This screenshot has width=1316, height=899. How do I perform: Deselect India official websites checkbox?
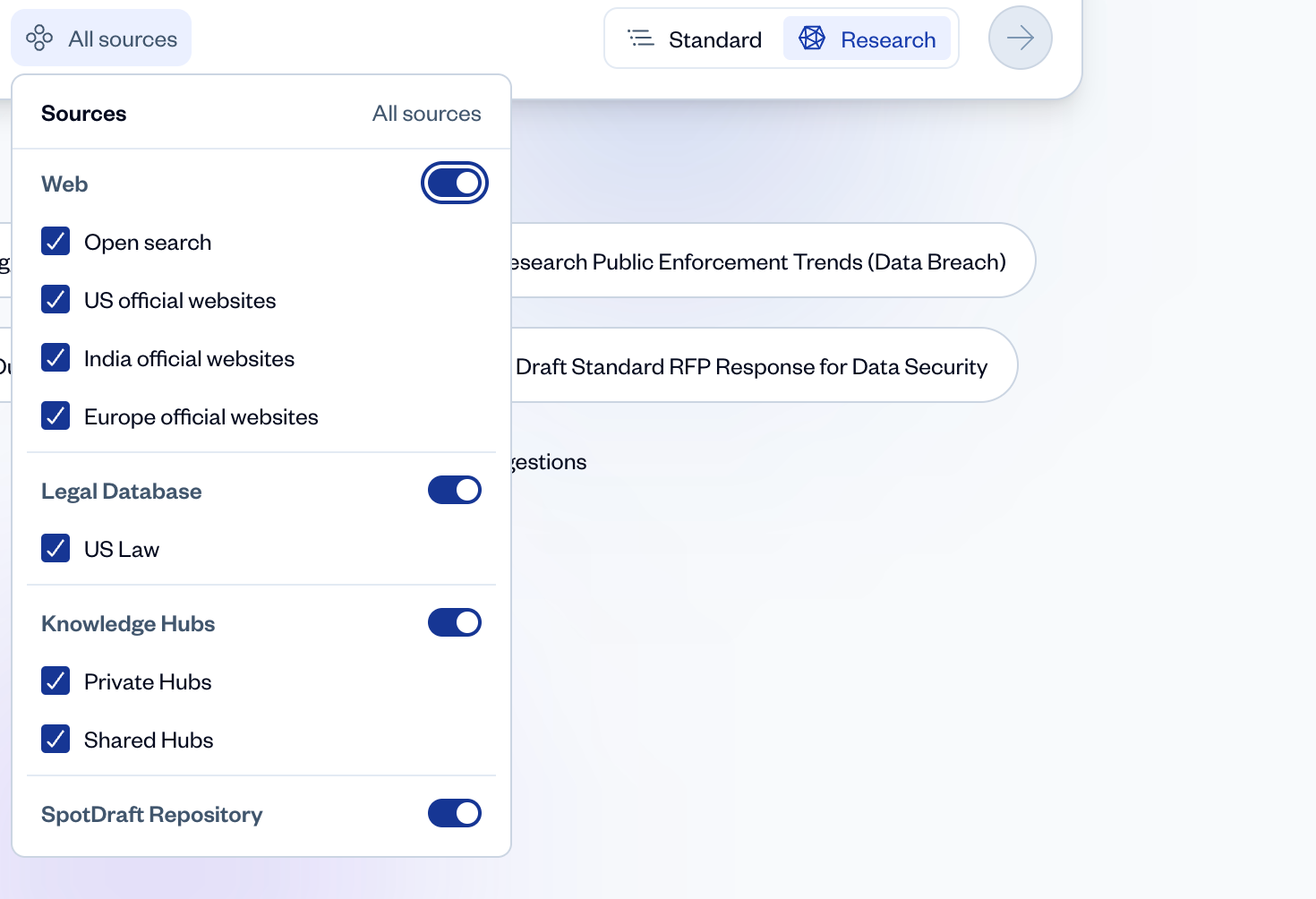[x=56, y=358]
